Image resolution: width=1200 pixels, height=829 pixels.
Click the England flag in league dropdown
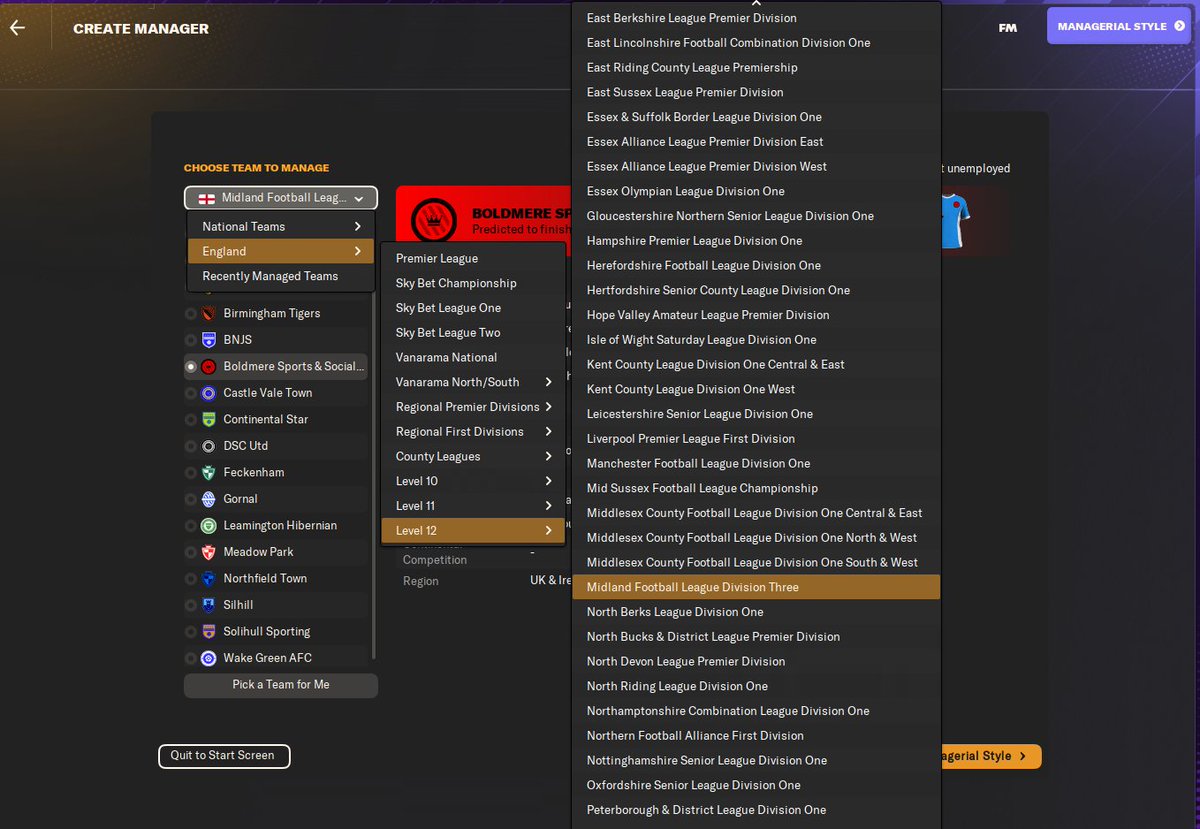tap(207, 198)
